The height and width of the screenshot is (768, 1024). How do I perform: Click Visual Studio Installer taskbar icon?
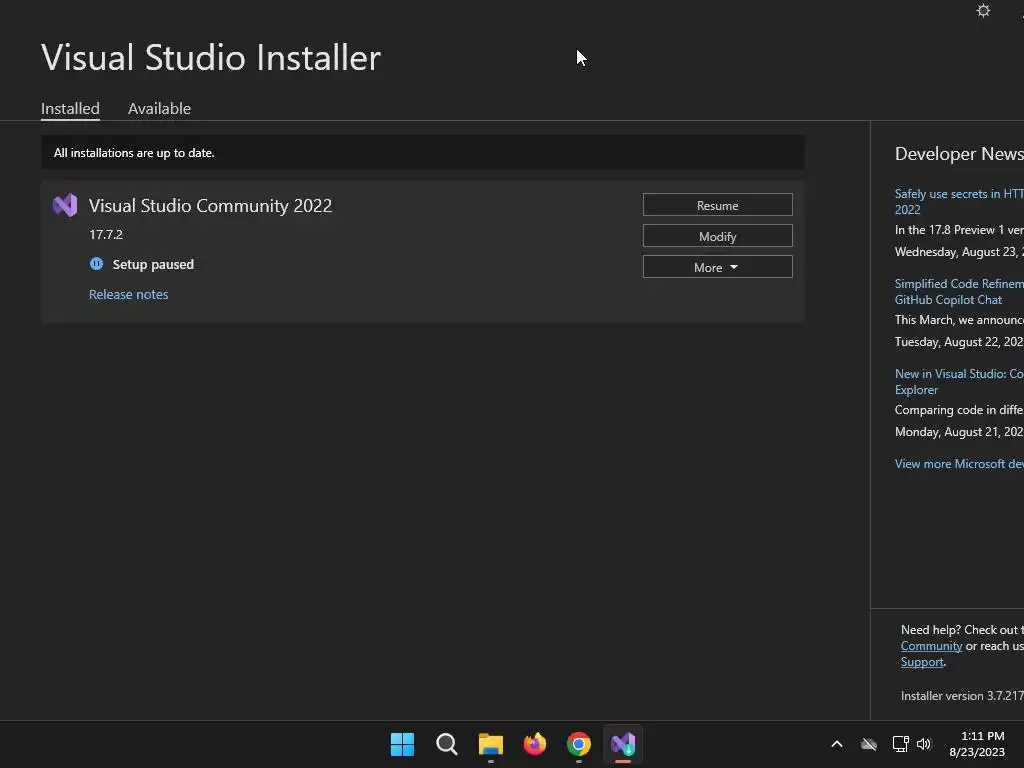[623, 744]
